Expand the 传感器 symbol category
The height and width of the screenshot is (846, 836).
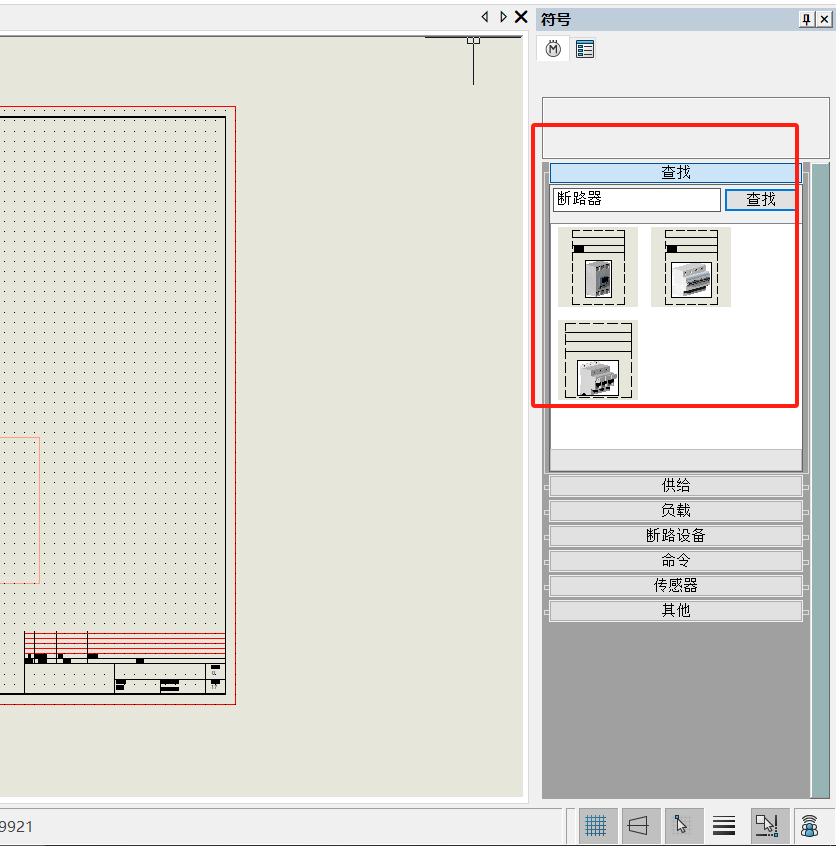[x=675, y=585]
